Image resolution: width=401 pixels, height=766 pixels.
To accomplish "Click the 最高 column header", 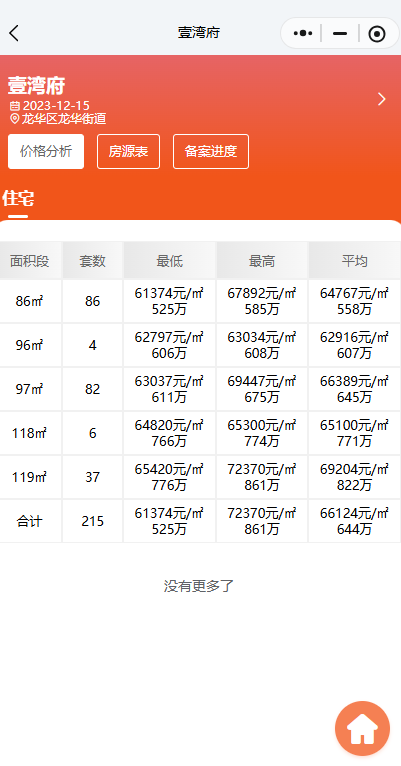I will [x=262, y=261].
